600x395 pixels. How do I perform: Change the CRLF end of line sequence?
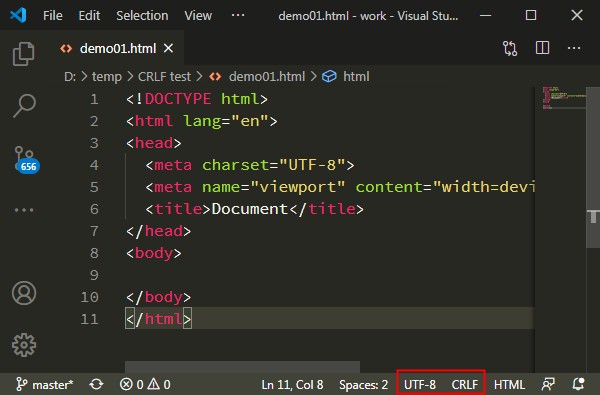point(465,384)
